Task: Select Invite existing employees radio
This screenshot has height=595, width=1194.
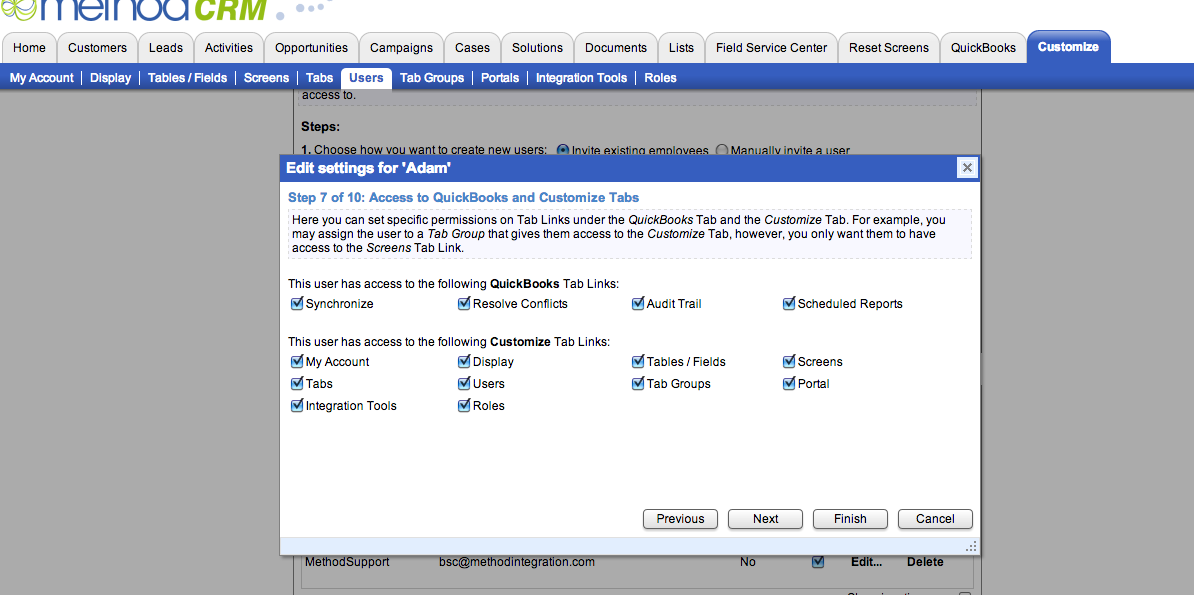Action: coord(563,150)
